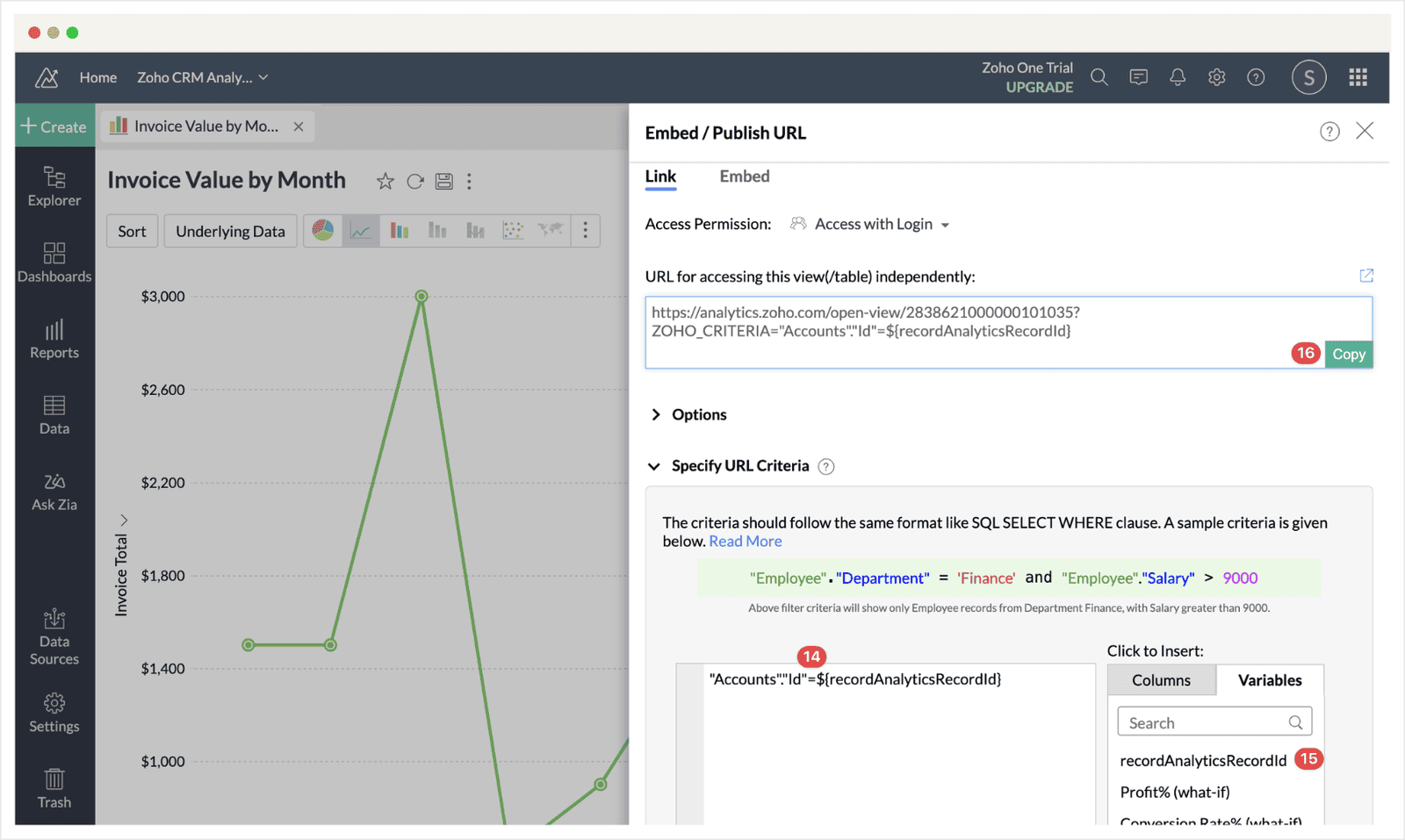This screenshot has height=840, width=1405.
Task: Open URL in new window icon
Action: point(1366,276)
